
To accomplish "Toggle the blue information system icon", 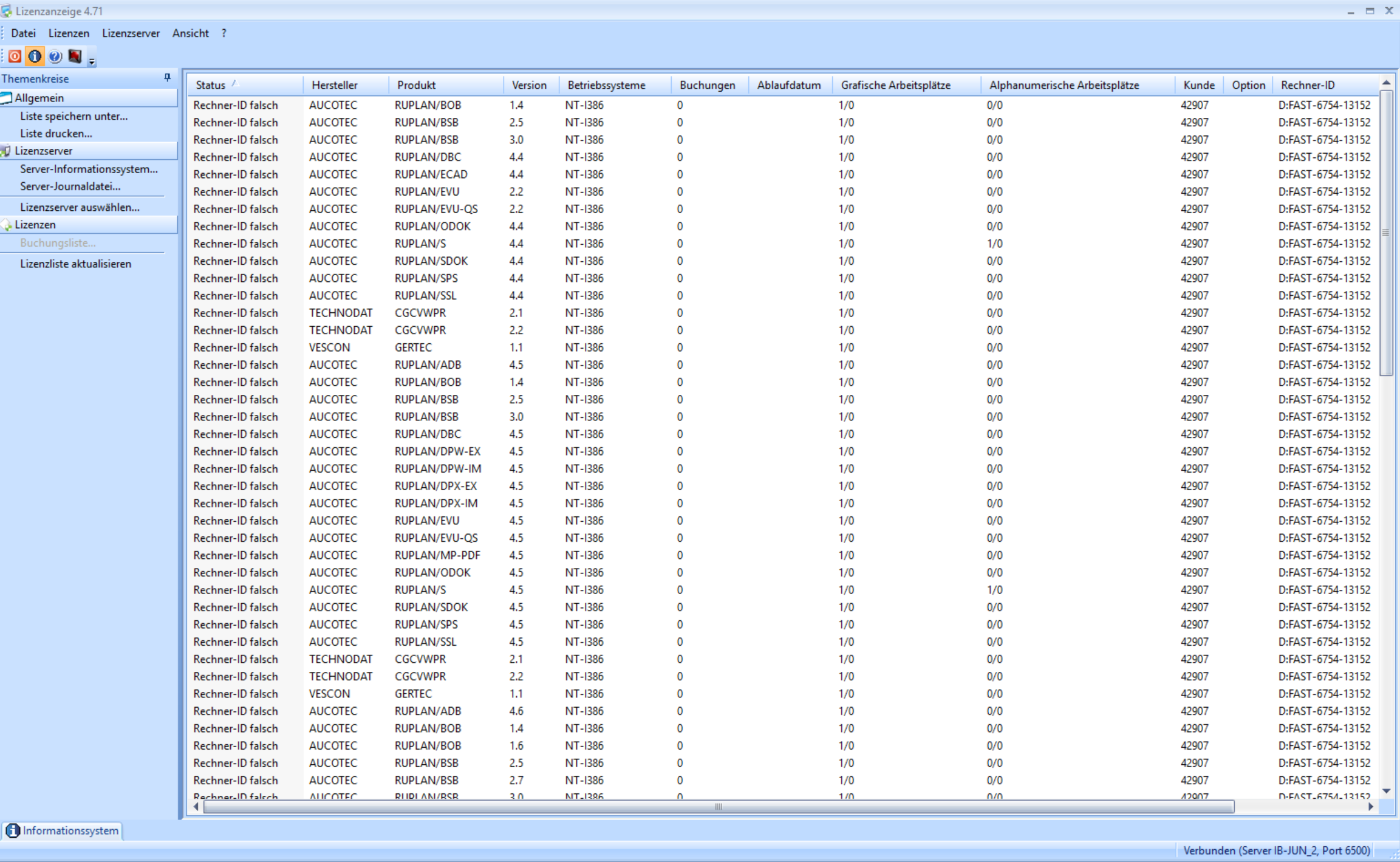I will click(x=35, y=56).
